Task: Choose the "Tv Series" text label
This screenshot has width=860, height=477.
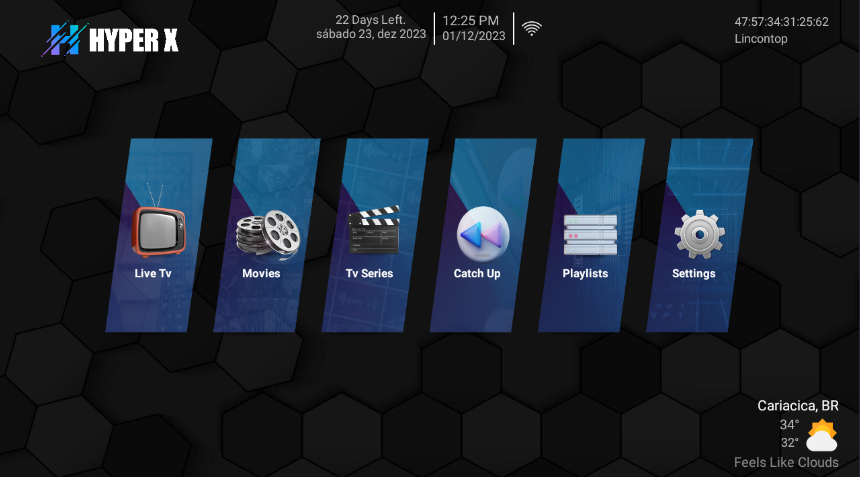Action: coord(369,273)
